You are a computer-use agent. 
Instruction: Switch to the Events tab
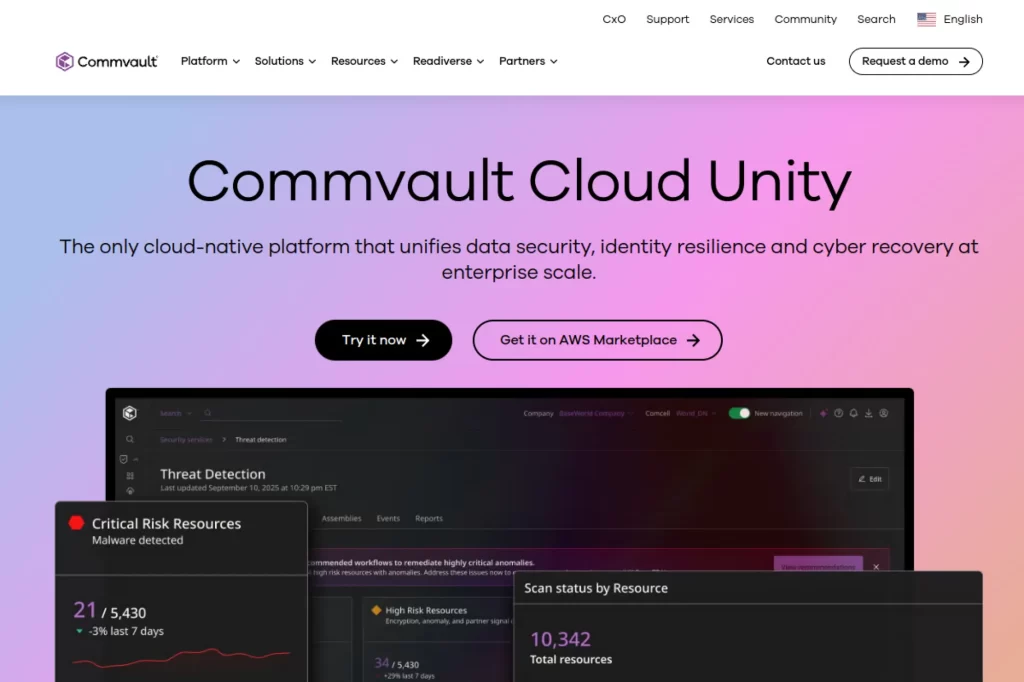click(388, 518)
